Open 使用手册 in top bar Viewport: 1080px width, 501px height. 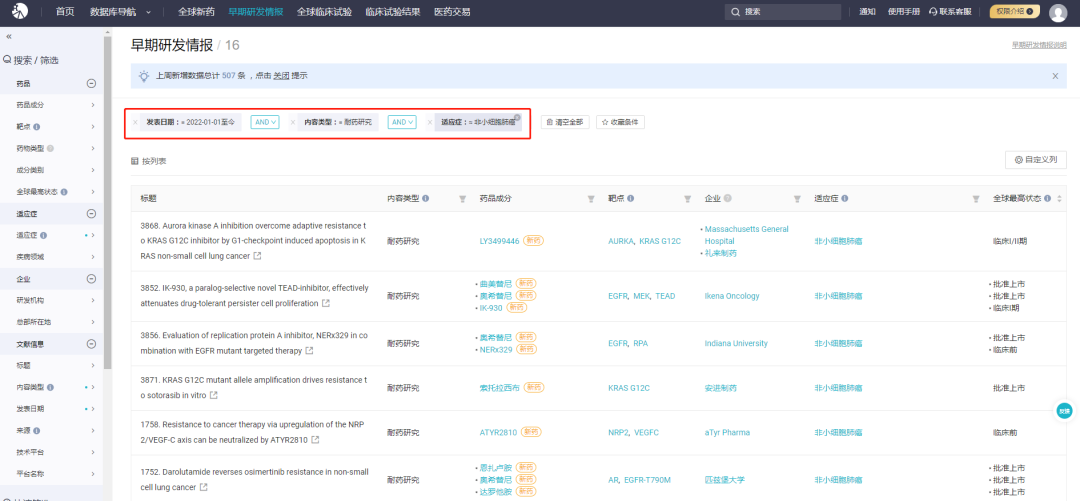904,12
